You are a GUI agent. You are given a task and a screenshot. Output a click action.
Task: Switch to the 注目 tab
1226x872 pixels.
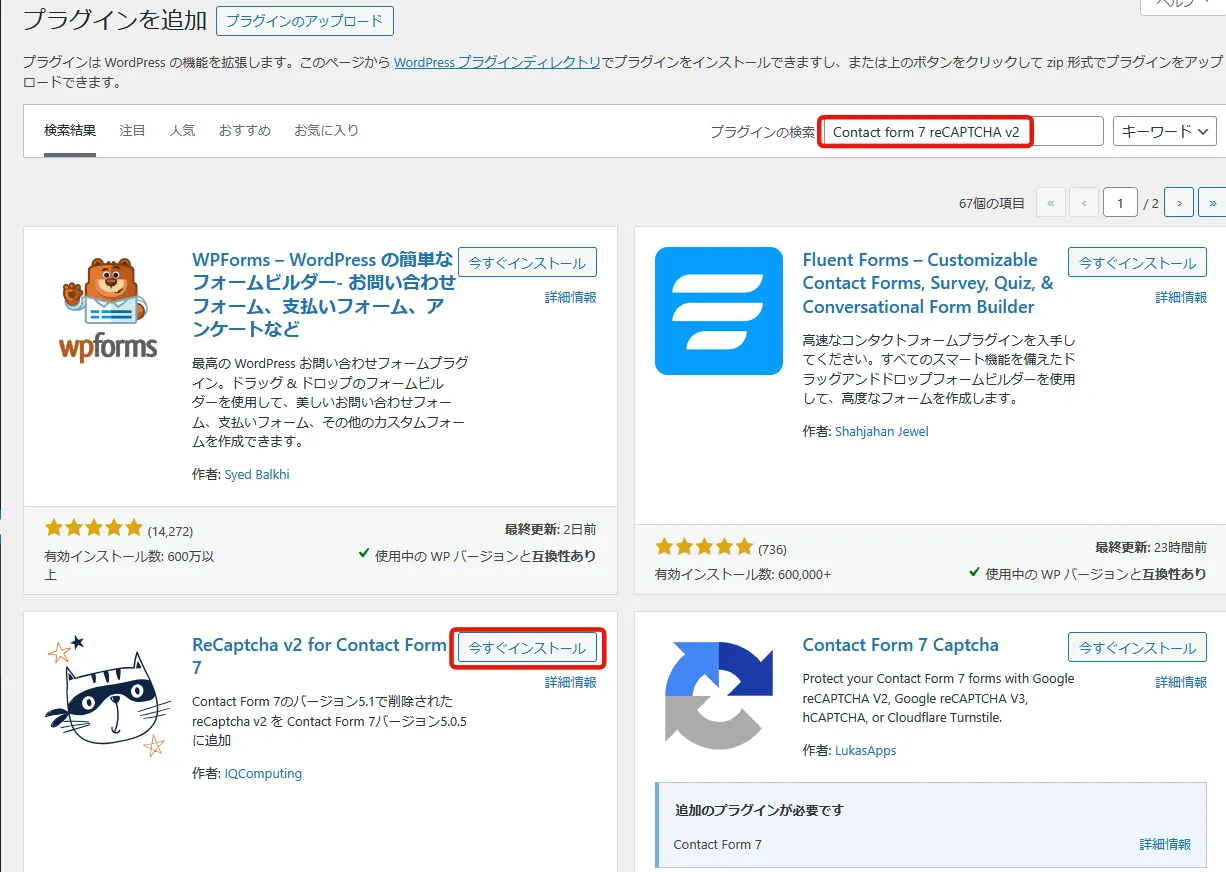132,131
